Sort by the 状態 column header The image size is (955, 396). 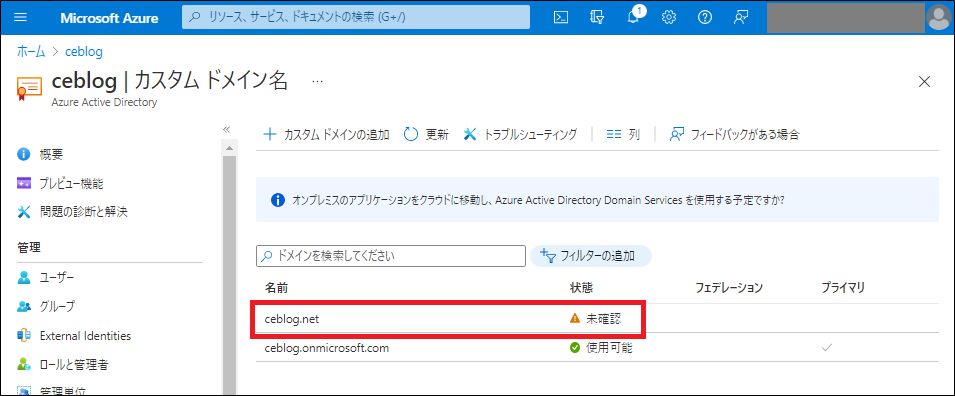click(x=581, y=288)
